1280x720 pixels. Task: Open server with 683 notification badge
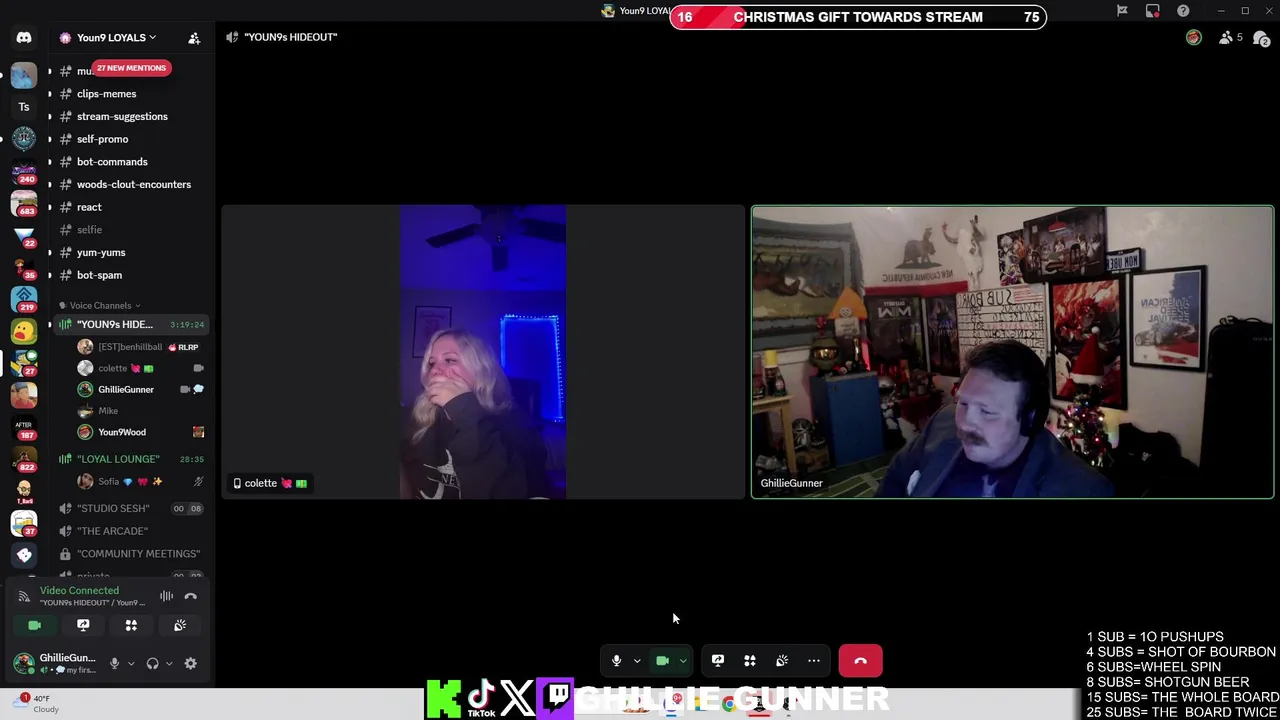(24, 204)
